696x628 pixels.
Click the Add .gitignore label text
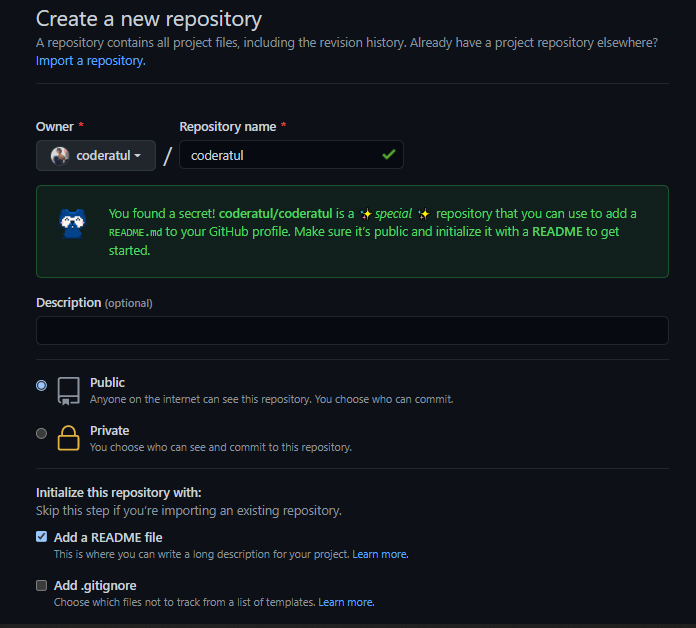(95, 585)
